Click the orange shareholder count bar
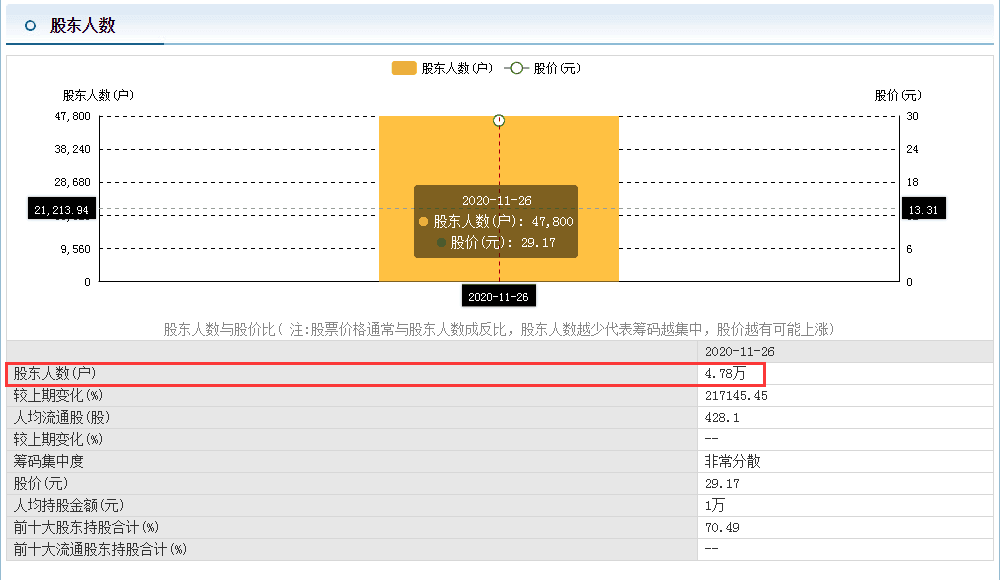This screenshot has width=1000, height=580. coord(499,198)
